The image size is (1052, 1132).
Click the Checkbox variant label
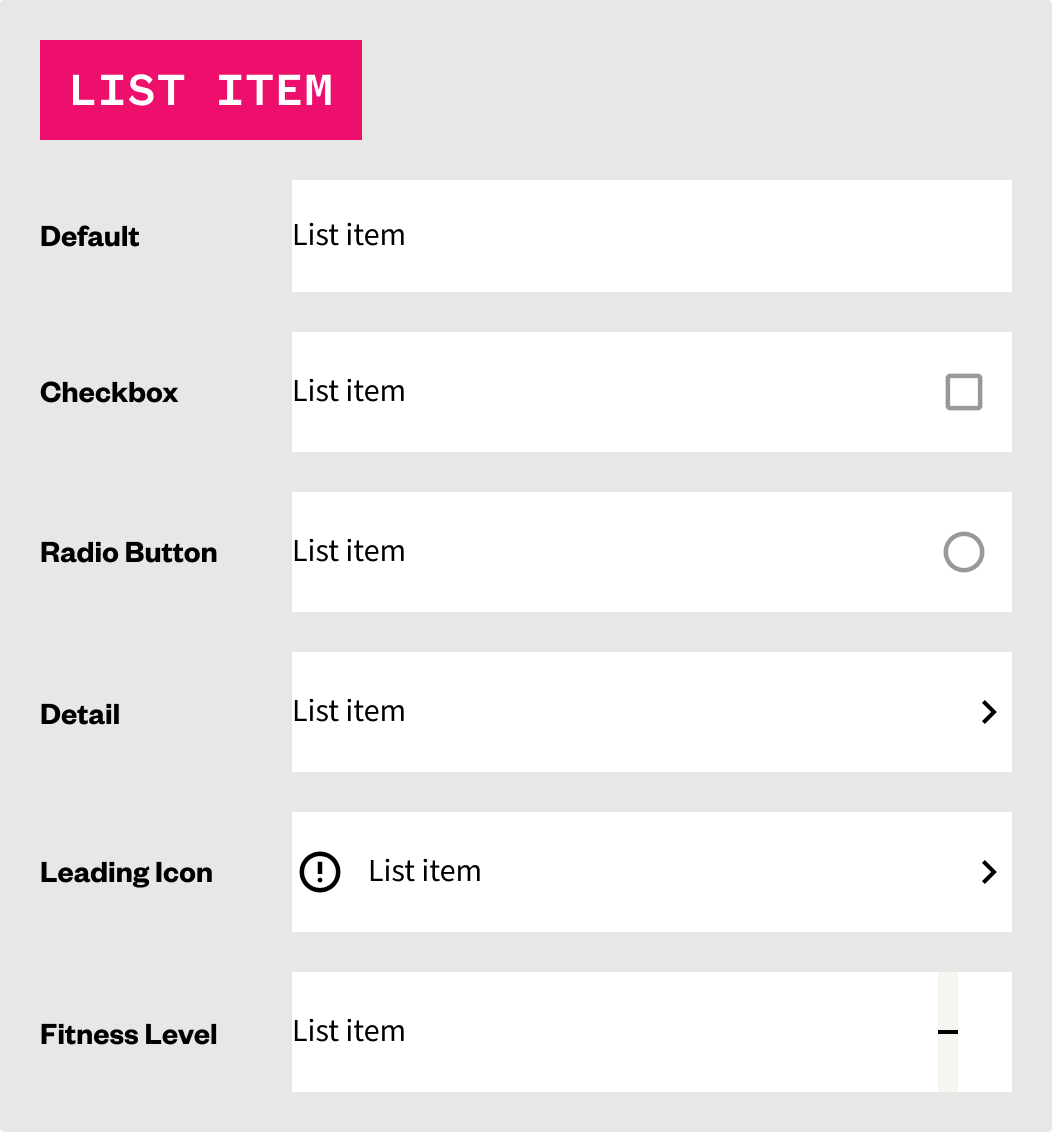click(x=109, y=393)
